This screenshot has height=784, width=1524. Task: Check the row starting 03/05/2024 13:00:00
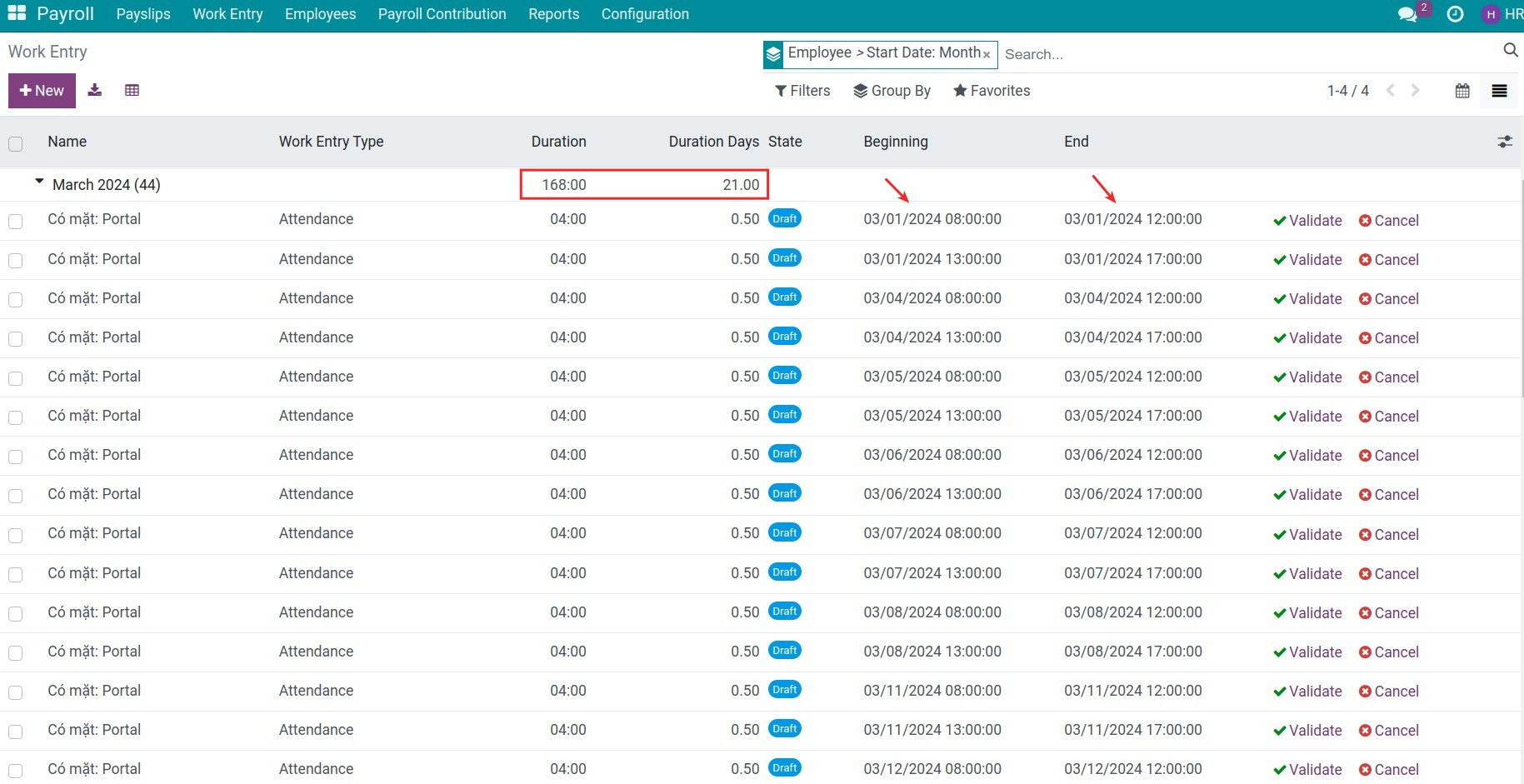tap(15, 417)
